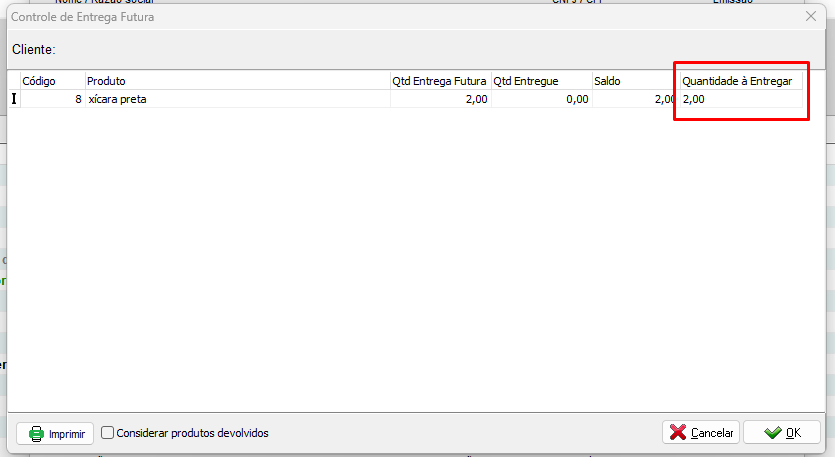835x457 pixels.
Task: Select the xícara preta product cell
Action: point(236,99)
